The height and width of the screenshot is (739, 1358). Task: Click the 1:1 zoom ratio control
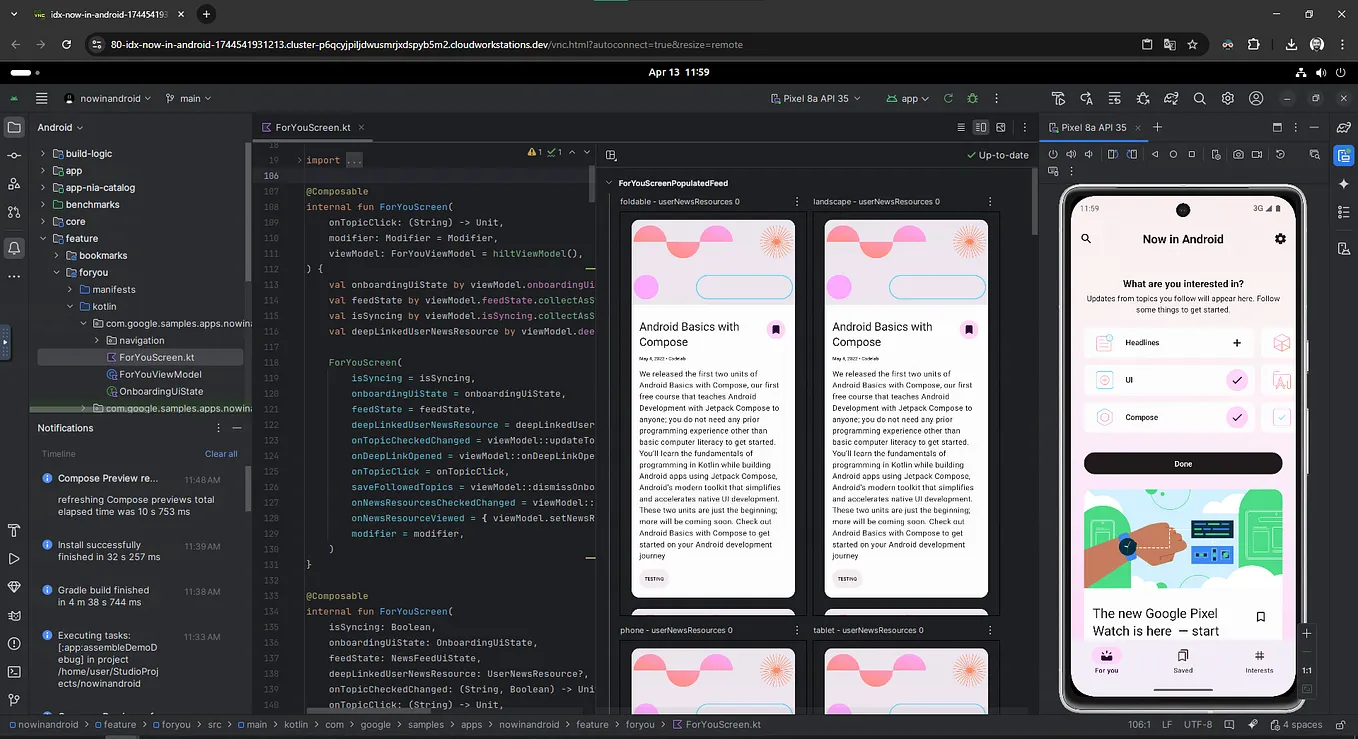tap(1306, 670)
